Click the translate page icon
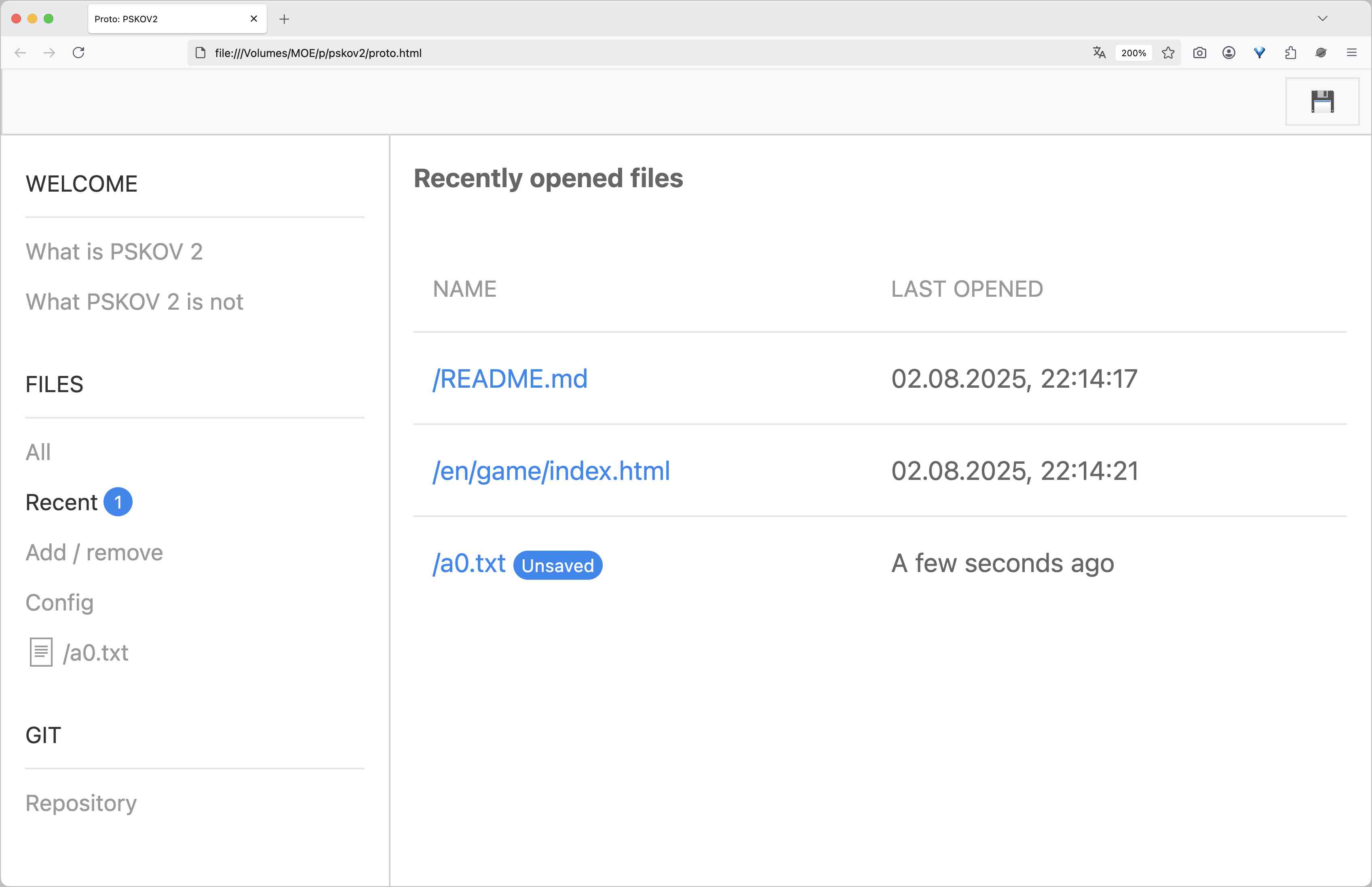 (x=1098, y=53)
